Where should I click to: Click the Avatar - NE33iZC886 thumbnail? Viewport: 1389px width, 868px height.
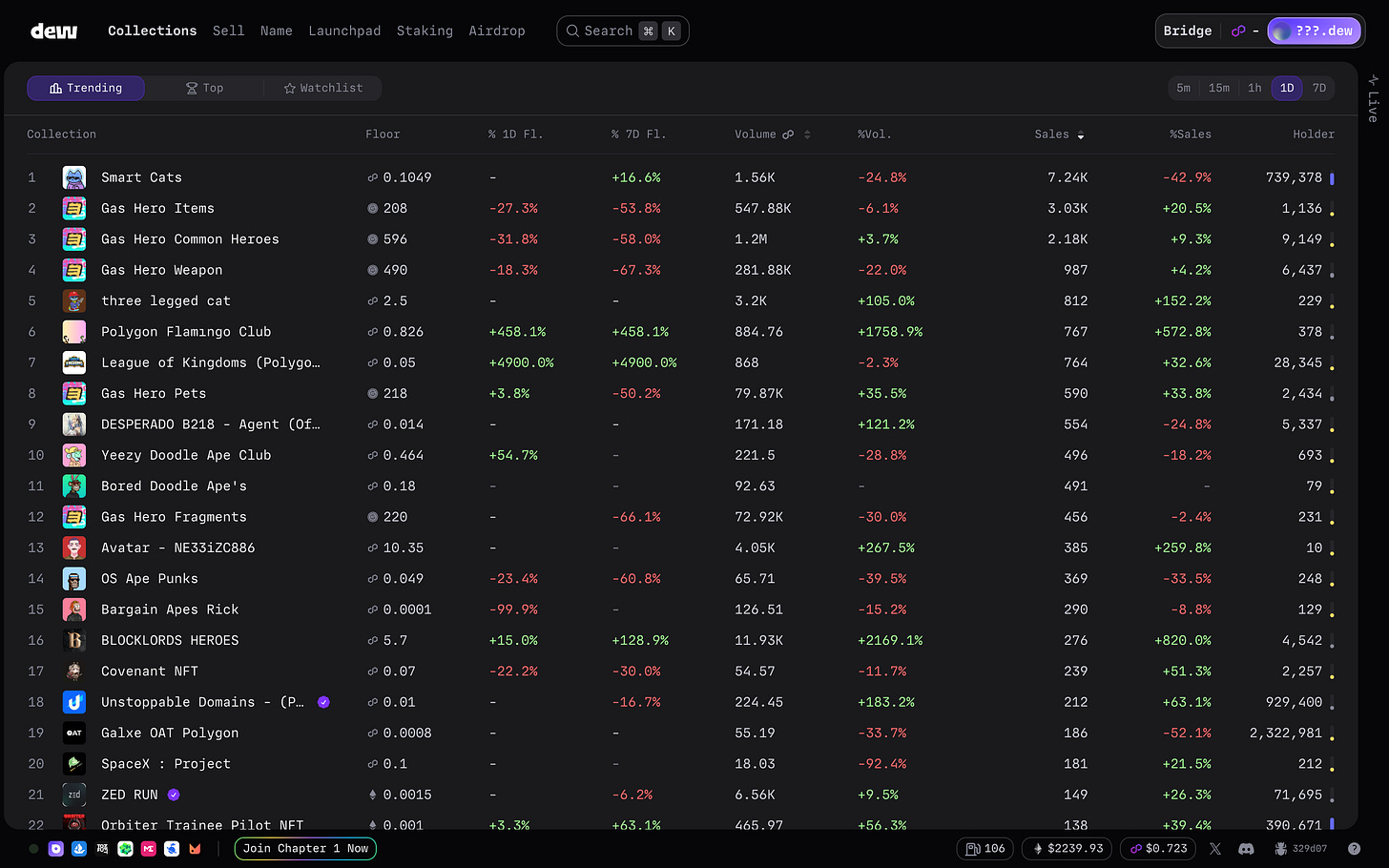74,548
